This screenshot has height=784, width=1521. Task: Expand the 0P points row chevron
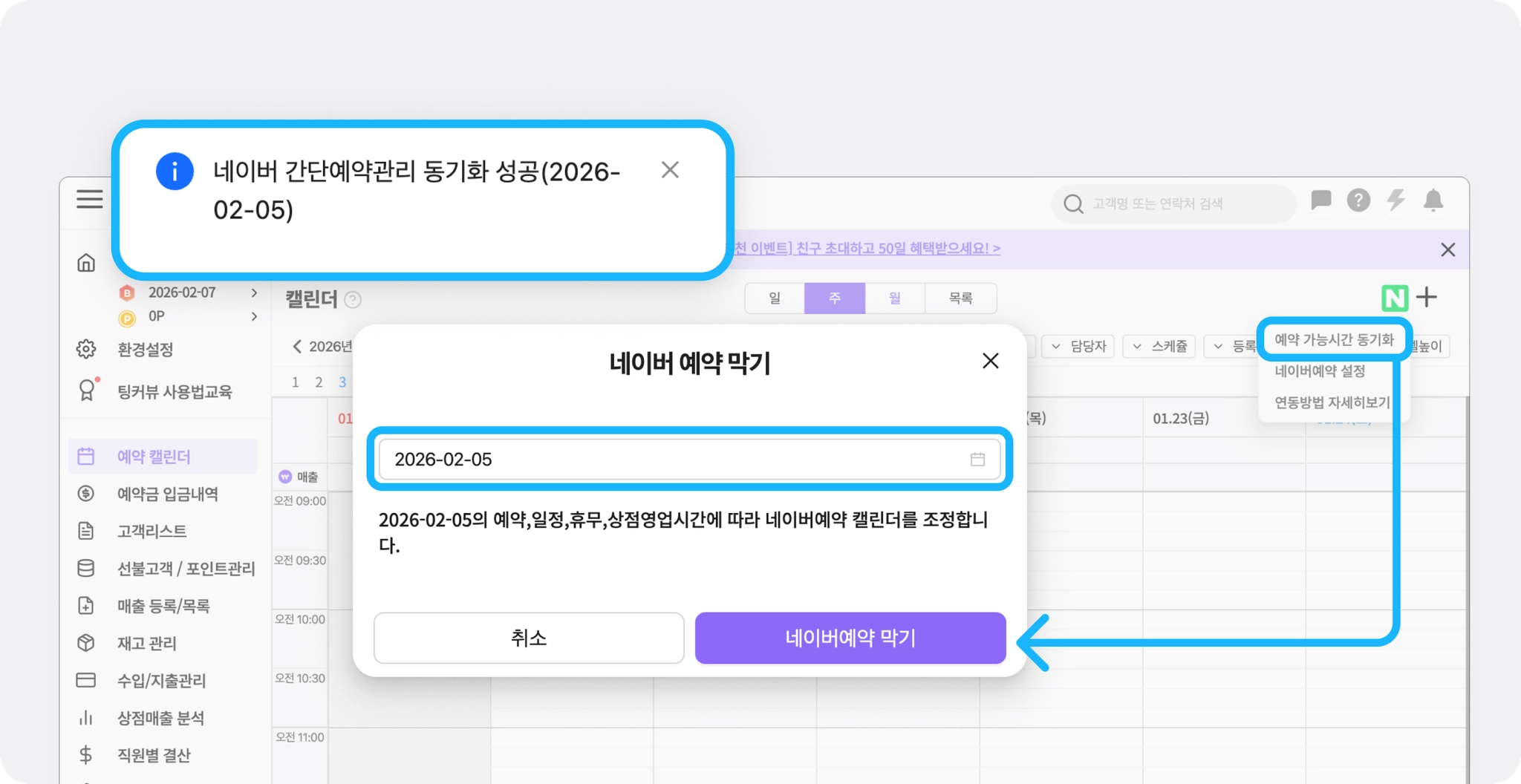[x=254, y=316]
